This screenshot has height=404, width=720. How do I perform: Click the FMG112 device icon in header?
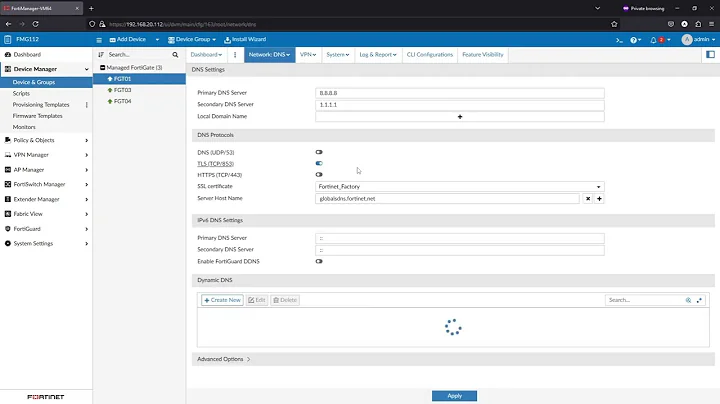[8, 39]
